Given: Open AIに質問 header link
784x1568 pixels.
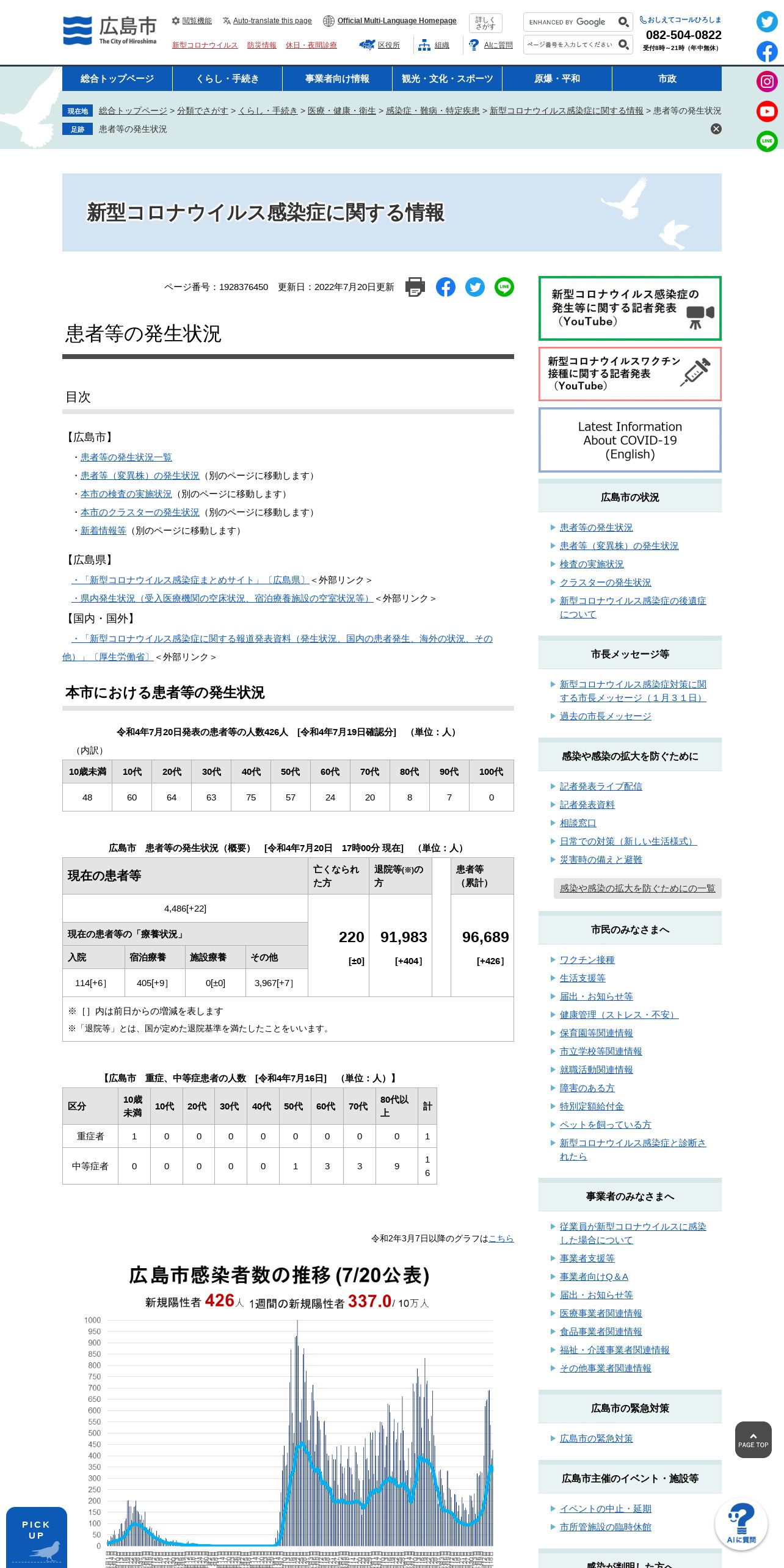Looking at the screenshot, I should pyautogui.click(x=498, y=45).
